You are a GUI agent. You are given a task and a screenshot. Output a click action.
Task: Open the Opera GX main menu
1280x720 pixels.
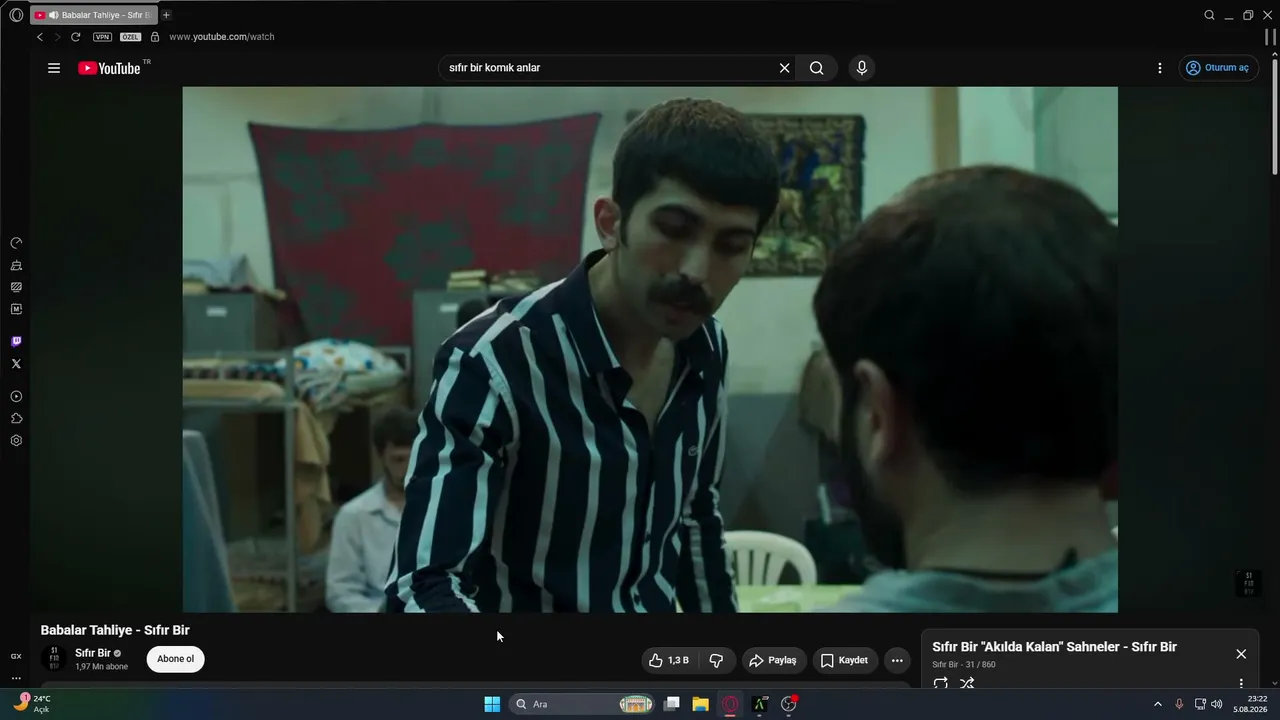click(x=16, y=15)
